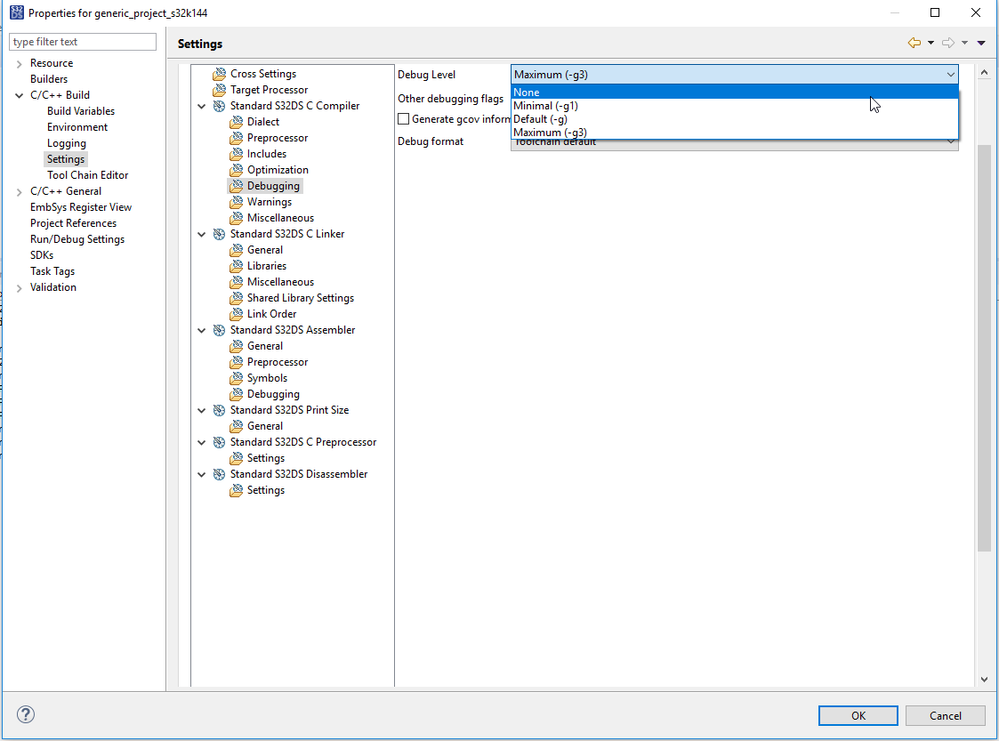Collapse Standard S32DS Assembler node
The width and height of the screenshot is (999, 741).
tap(202, 331)
